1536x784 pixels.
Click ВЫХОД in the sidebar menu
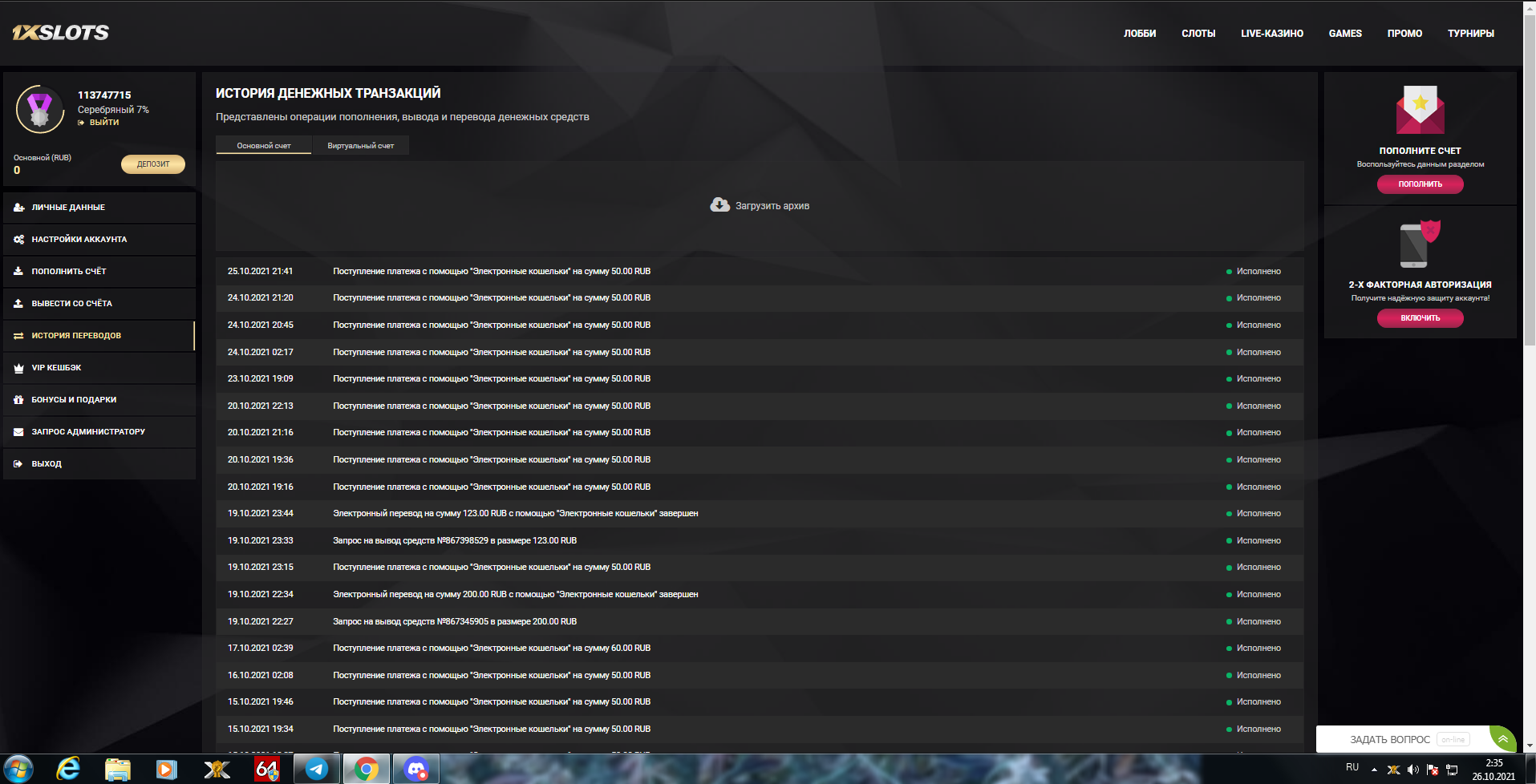99,463
